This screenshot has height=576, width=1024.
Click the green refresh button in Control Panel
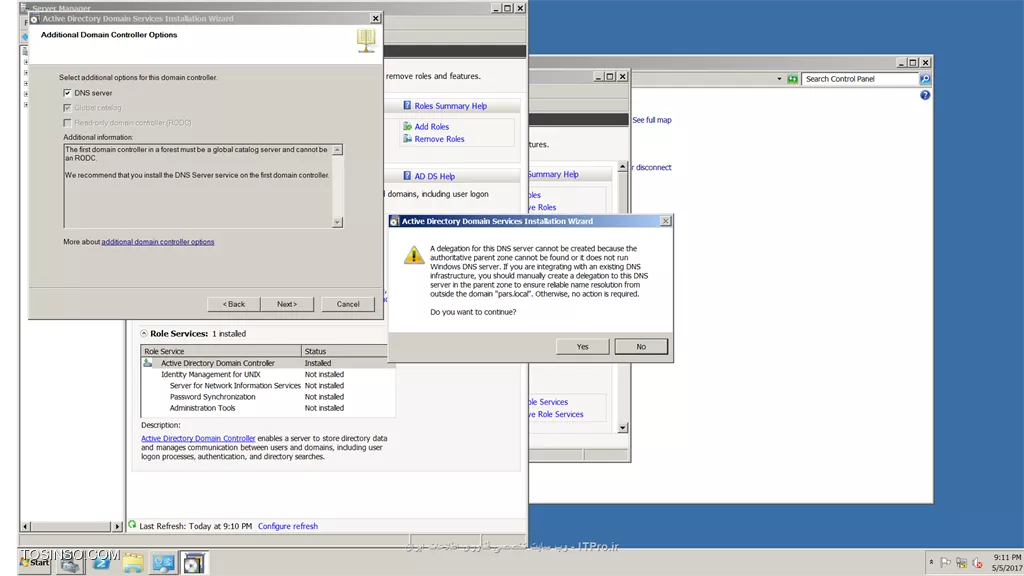pos(792,79)
